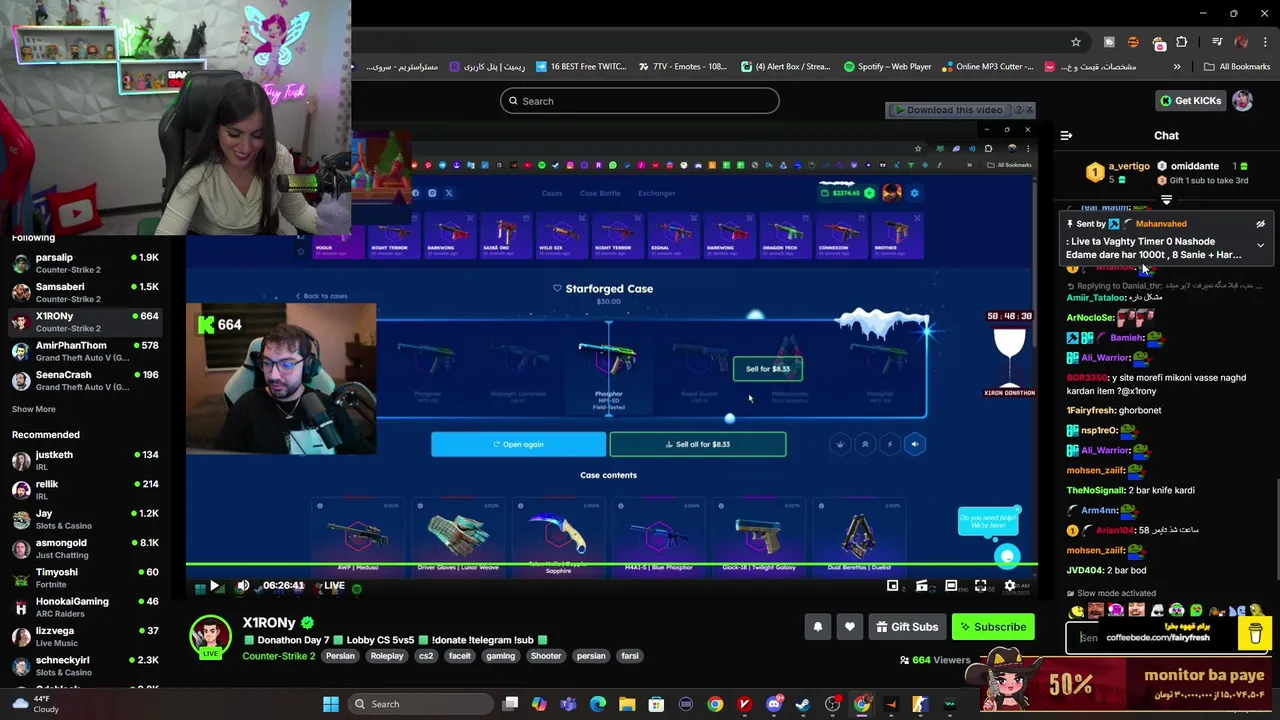This screenshot has width=1280, height=720.
Task: Expand the gift leaderboard handle
Action: 1166,200
